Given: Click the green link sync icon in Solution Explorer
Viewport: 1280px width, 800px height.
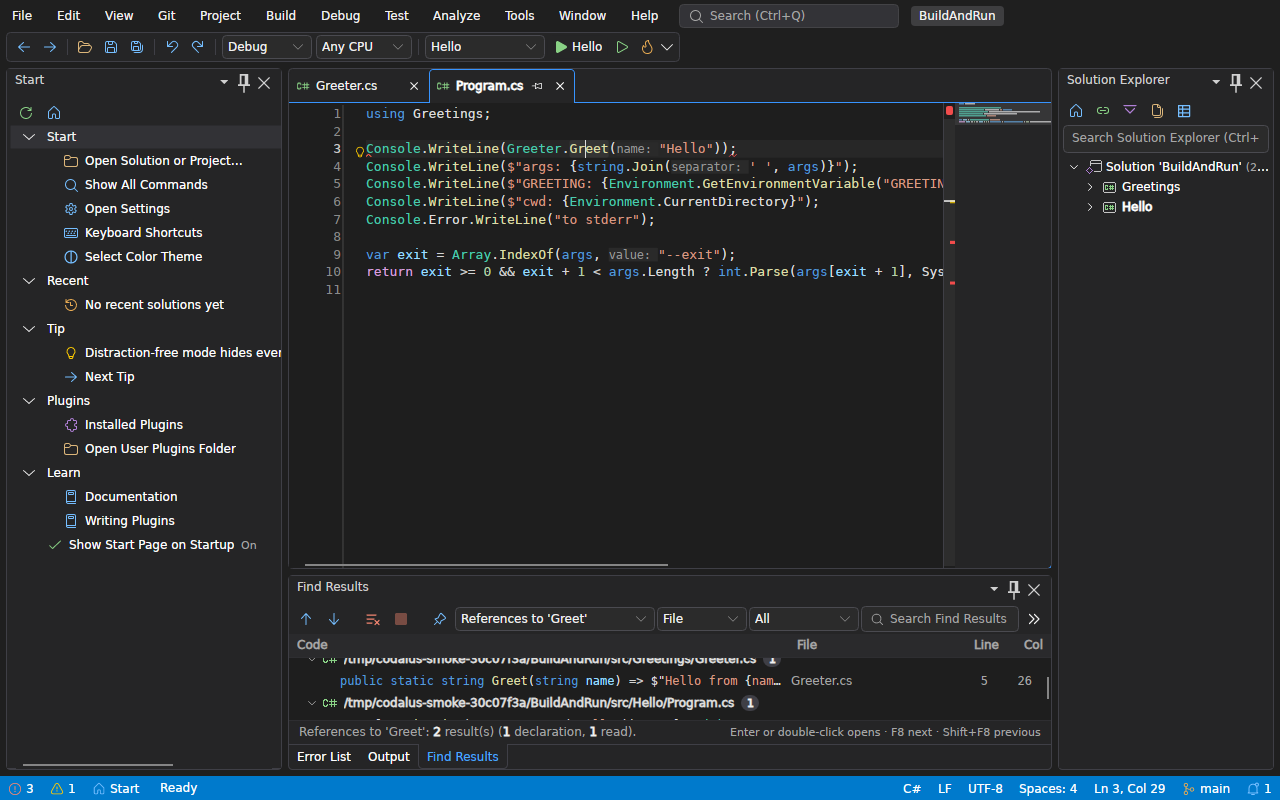Looking at the screenshot, I should click(x=1103, y=111).
